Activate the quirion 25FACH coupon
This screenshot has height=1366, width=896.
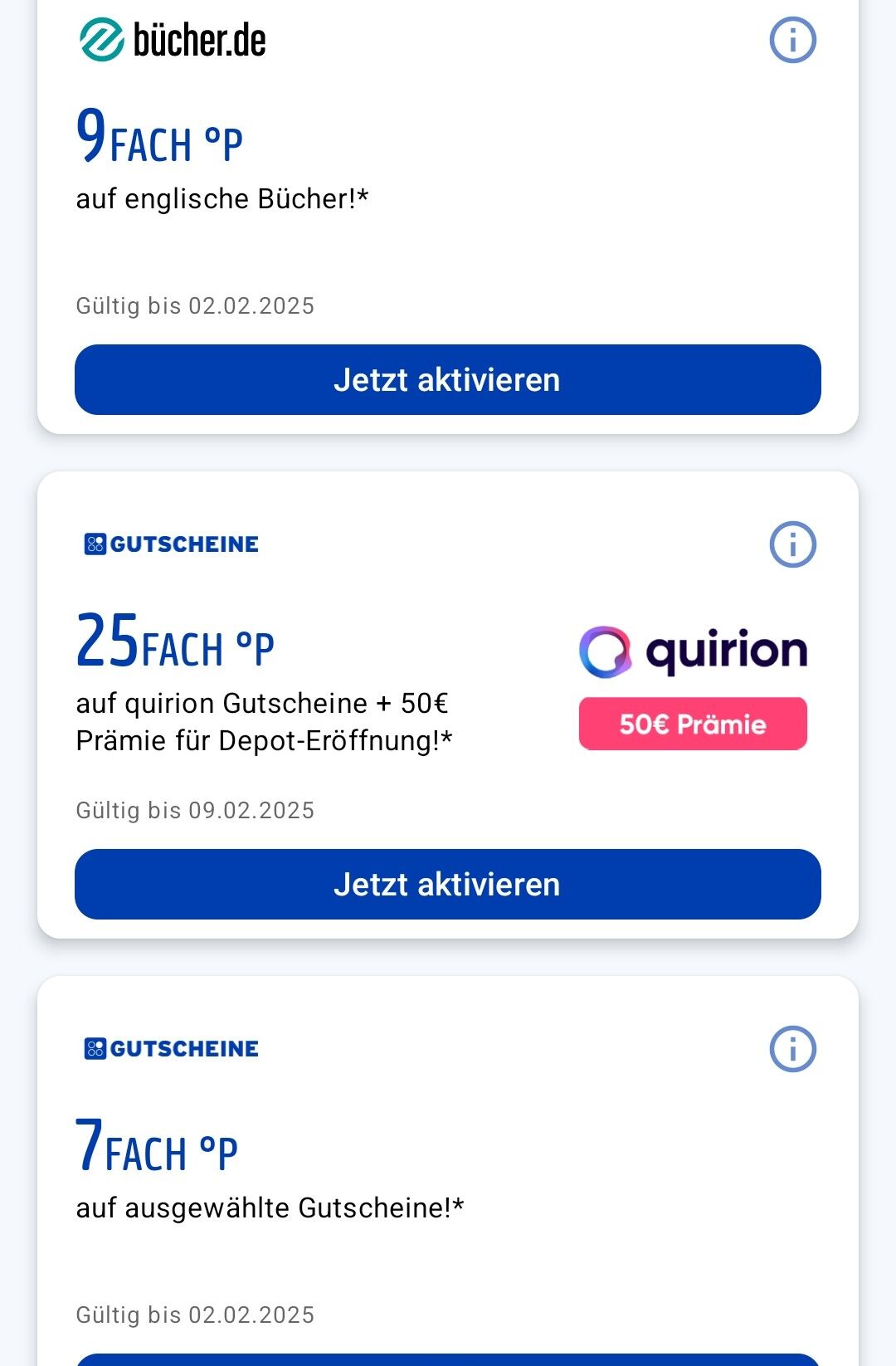[x=448, y=885]
